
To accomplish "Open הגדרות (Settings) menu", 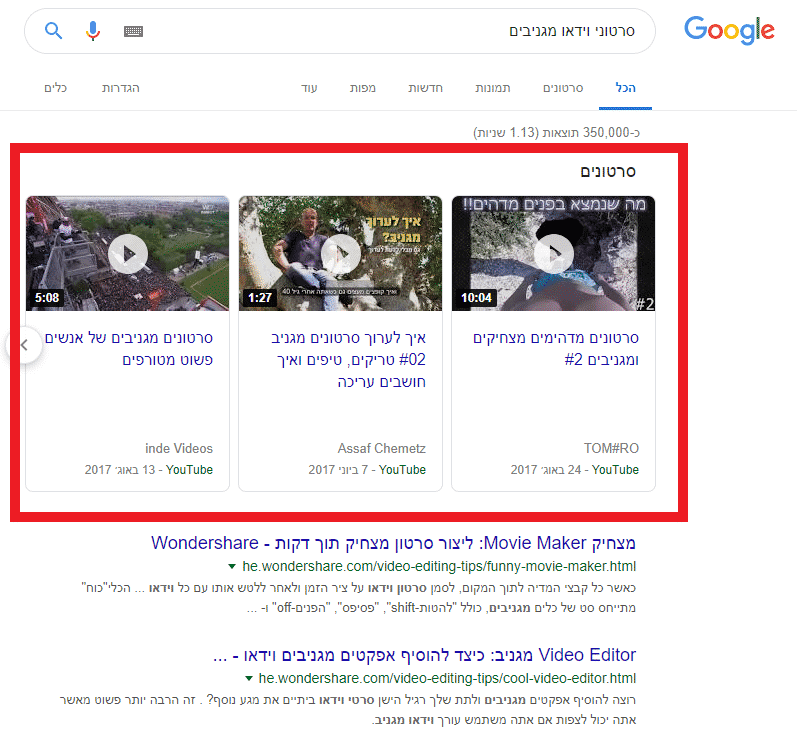I will point(120,88).
